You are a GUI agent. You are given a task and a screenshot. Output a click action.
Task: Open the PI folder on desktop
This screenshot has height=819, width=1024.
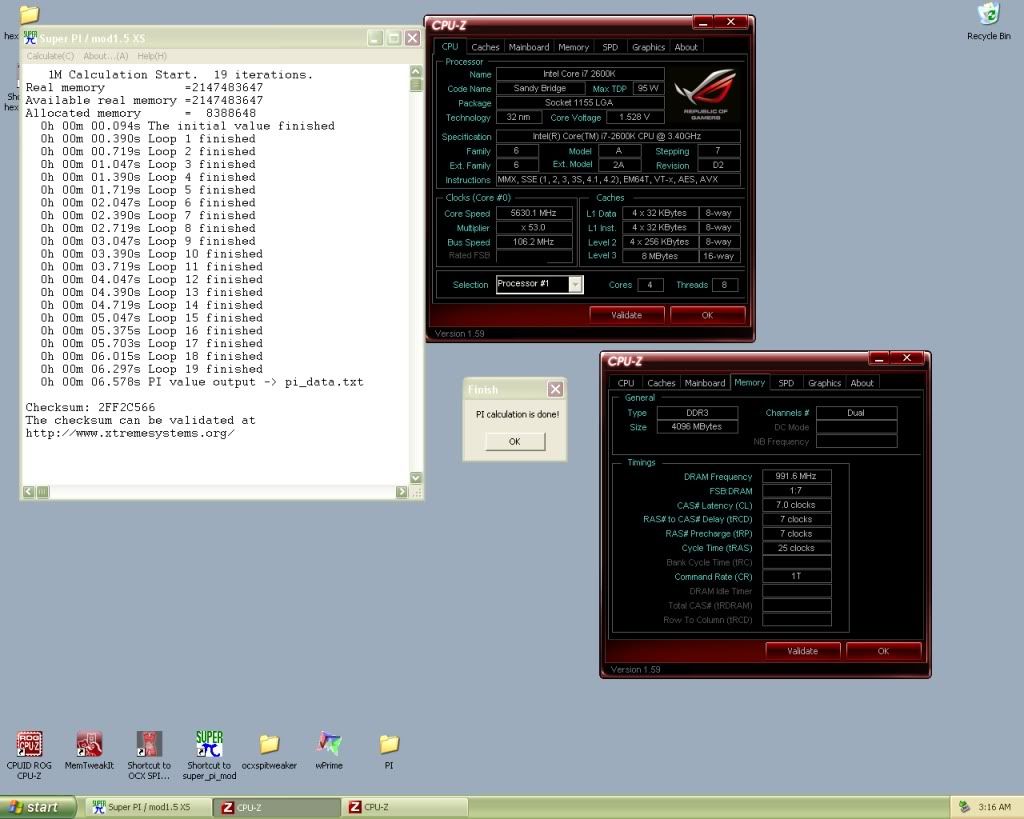pos(389,745)
